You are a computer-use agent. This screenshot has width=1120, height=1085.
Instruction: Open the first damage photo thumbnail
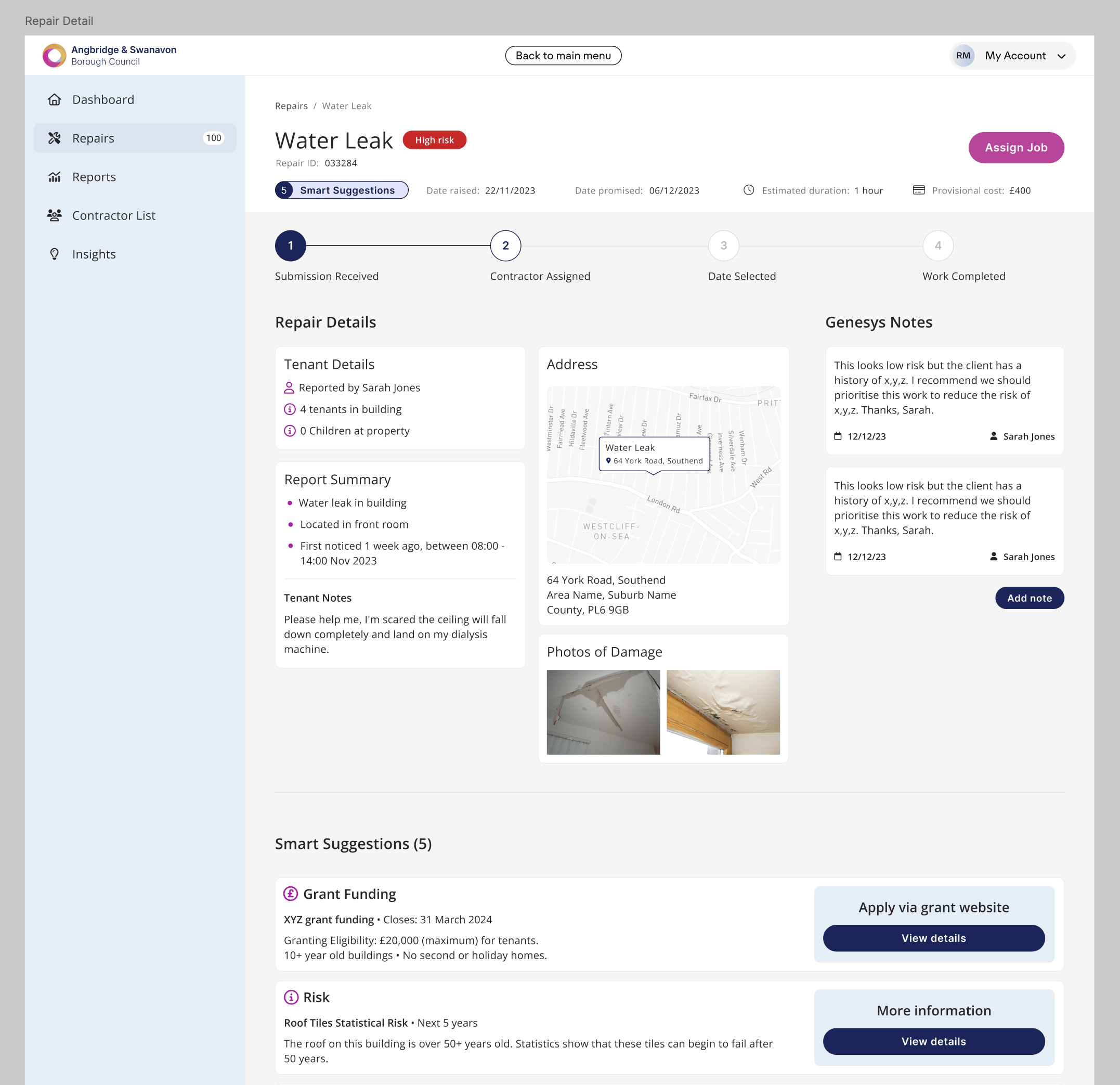point(603,712)
